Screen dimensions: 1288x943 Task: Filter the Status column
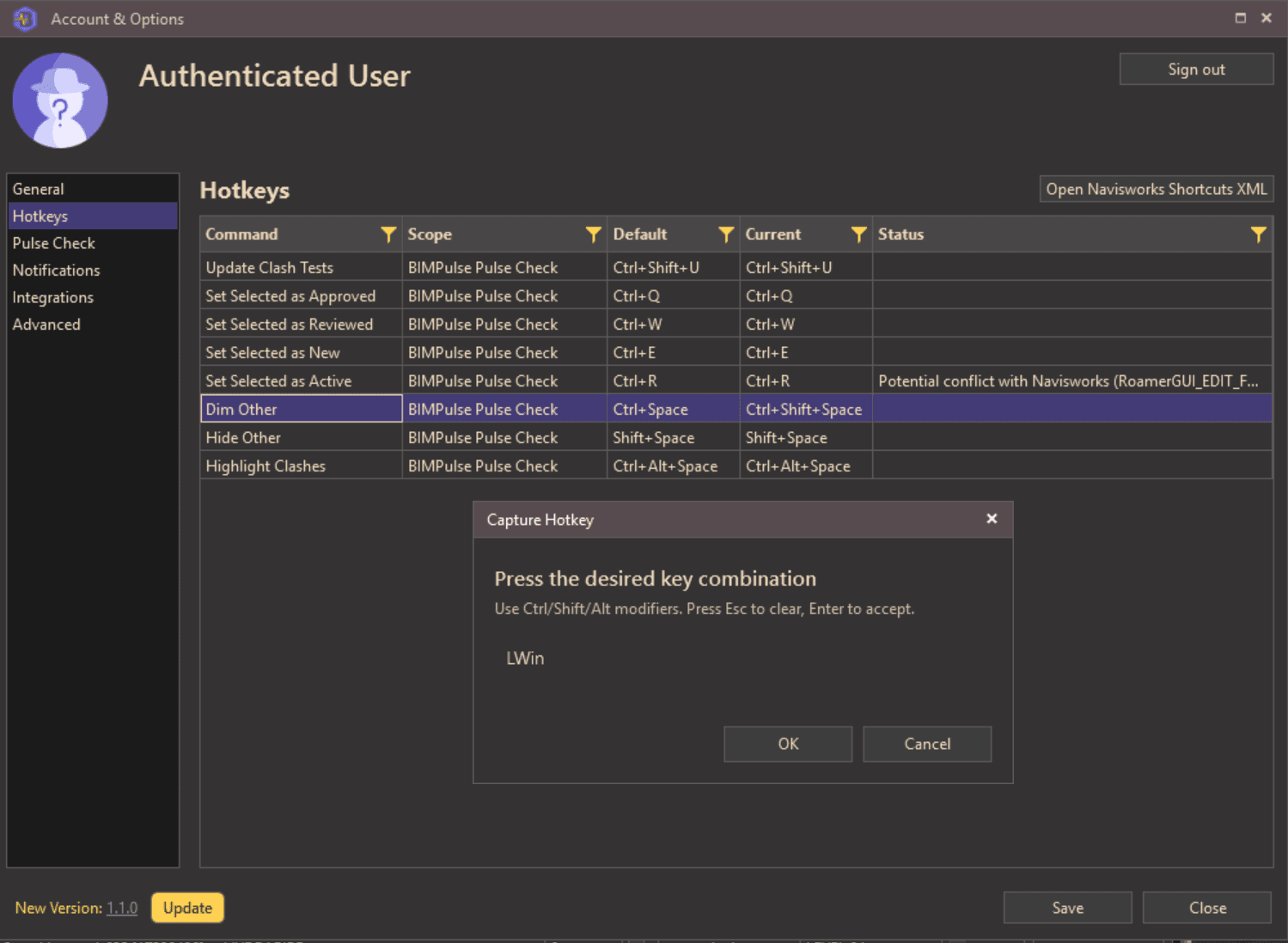[1259, 234]
